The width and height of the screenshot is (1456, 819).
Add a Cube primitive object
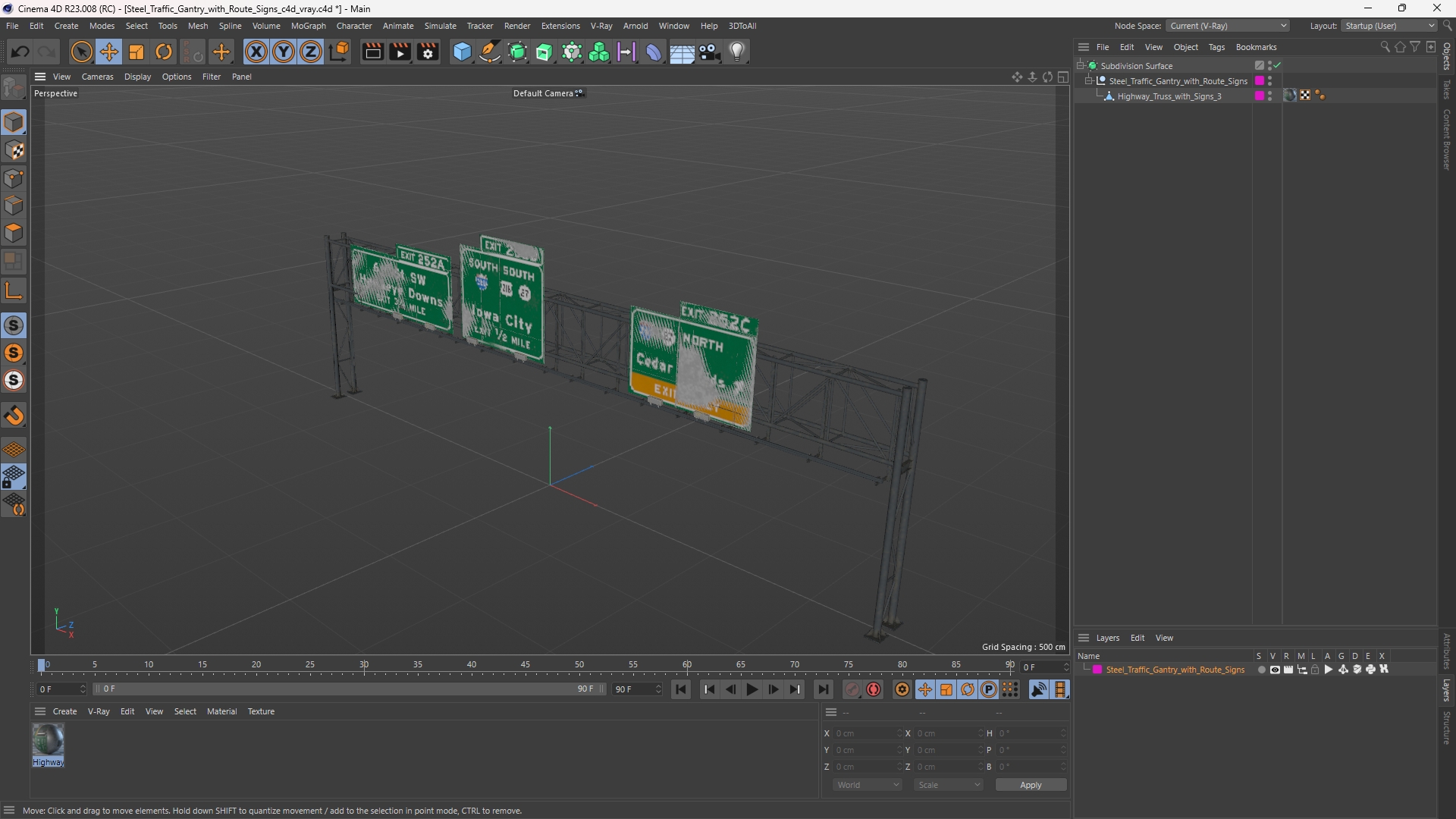(462, 52)
